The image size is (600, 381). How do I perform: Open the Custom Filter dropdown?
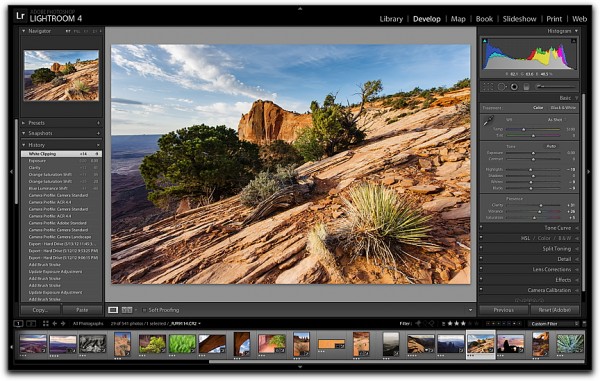coord(554,324)
